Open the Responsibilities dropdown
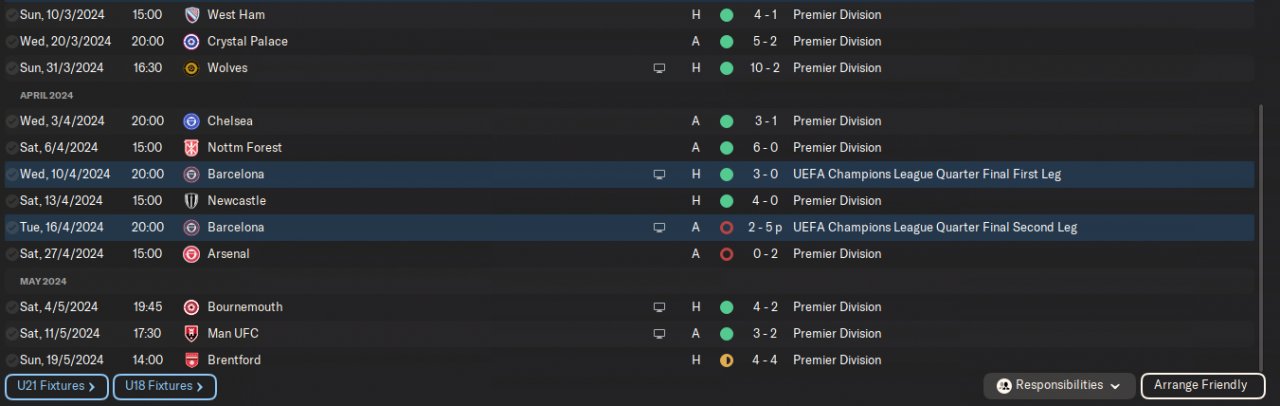 pyautogui.click(x=1059, y=386)
